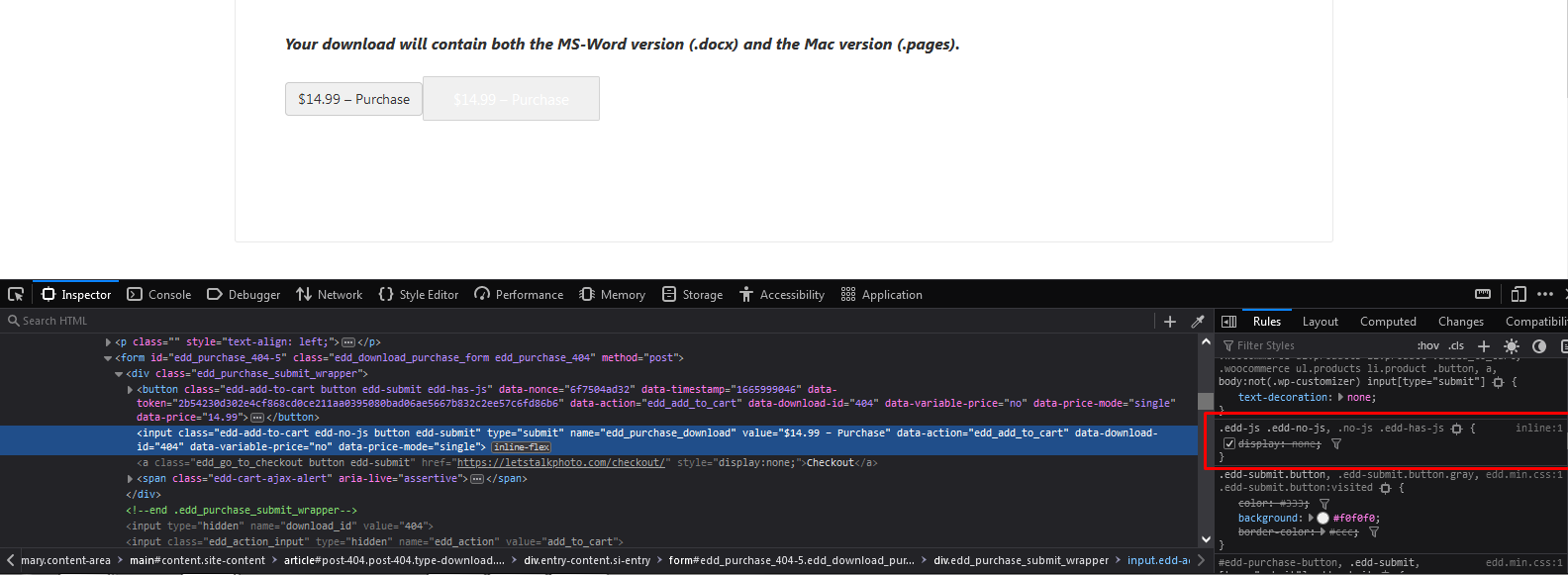Add a new CSS rule with plus icon

[x=1483, y=345]
